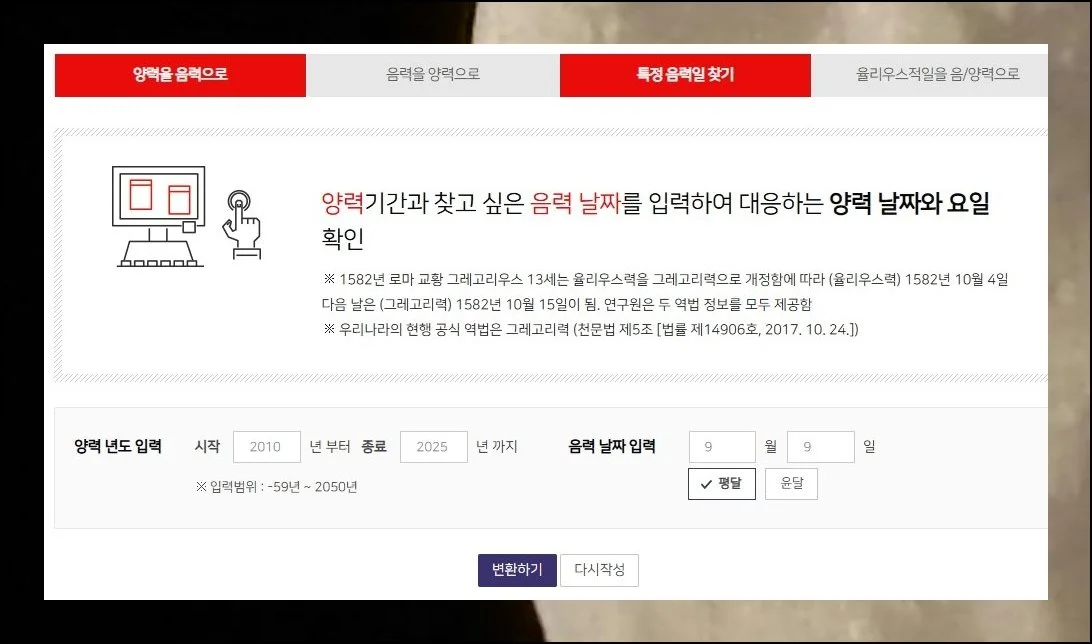Select the 윤달 (leap month) option

(x=791, y=483)
